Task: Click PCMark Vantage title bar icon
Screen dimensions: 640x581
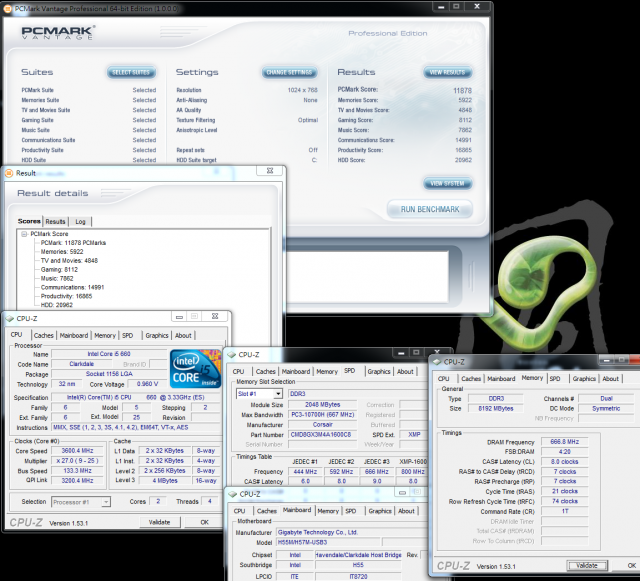Action: [7, 9]
